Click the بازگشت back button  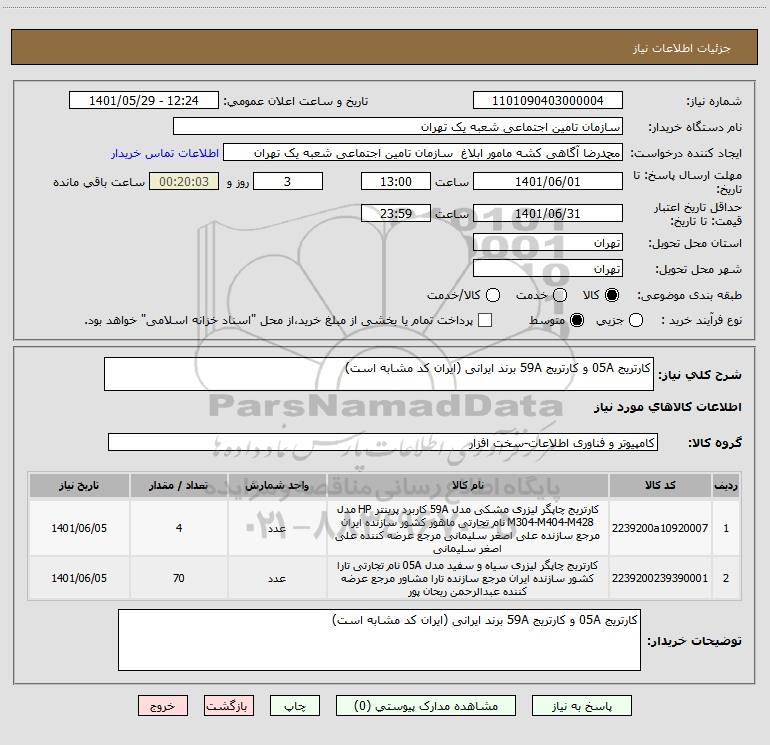pyautogui.click(x=229, y=706)
